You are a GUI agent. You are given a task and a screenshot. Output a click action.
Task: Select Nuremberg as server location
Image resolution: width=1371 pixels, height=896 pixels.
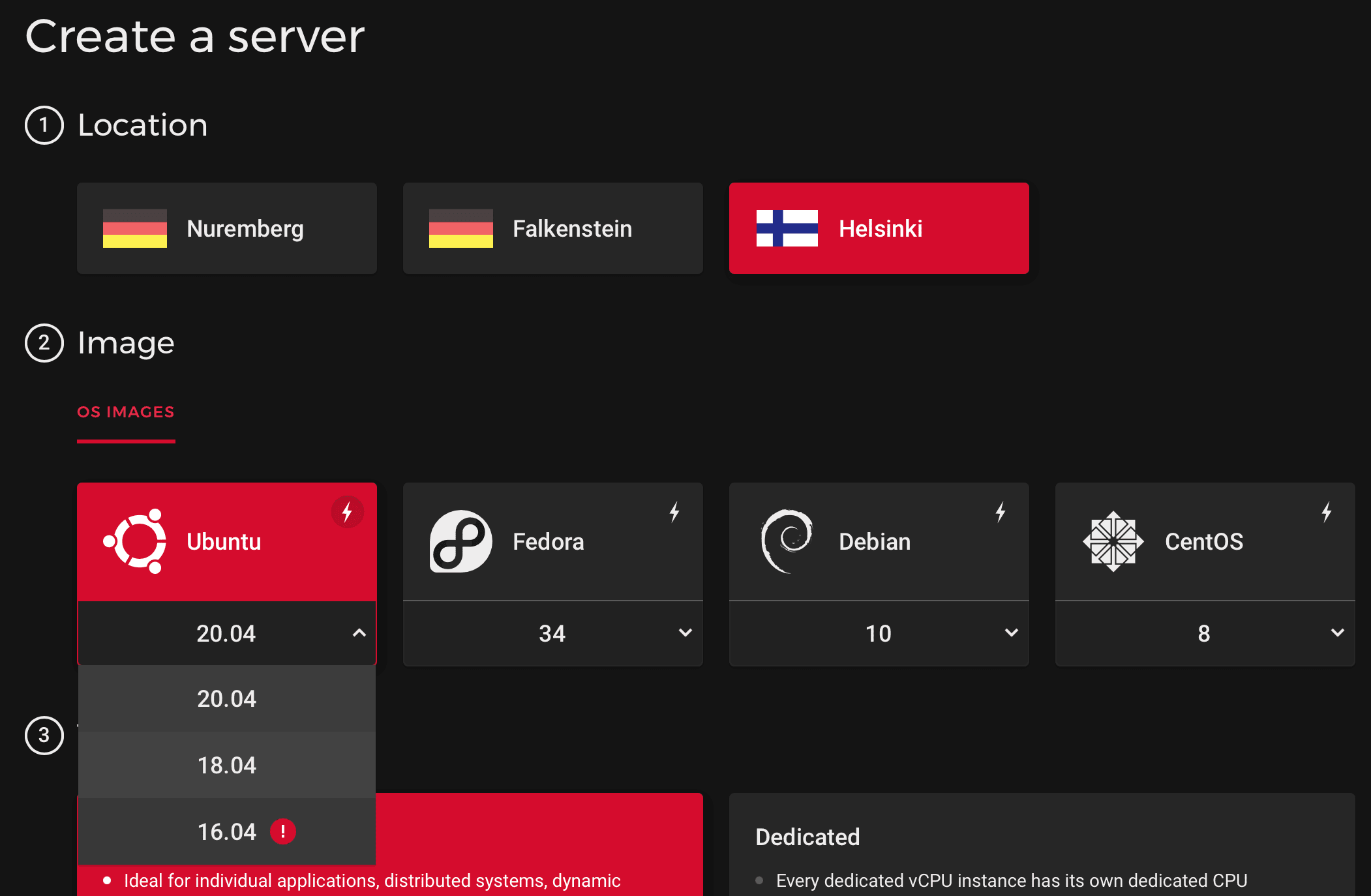coord(226,228)
